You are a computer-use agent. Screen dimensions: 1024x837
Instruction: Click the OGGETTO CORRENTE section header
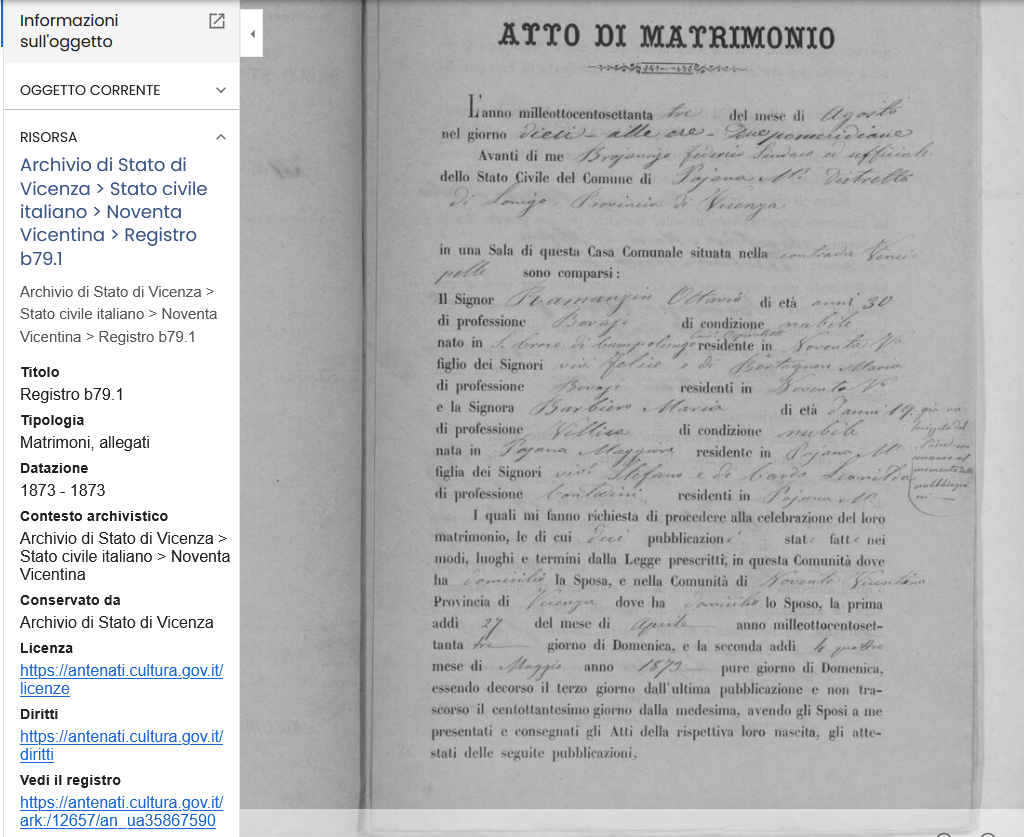pos(121,90)
